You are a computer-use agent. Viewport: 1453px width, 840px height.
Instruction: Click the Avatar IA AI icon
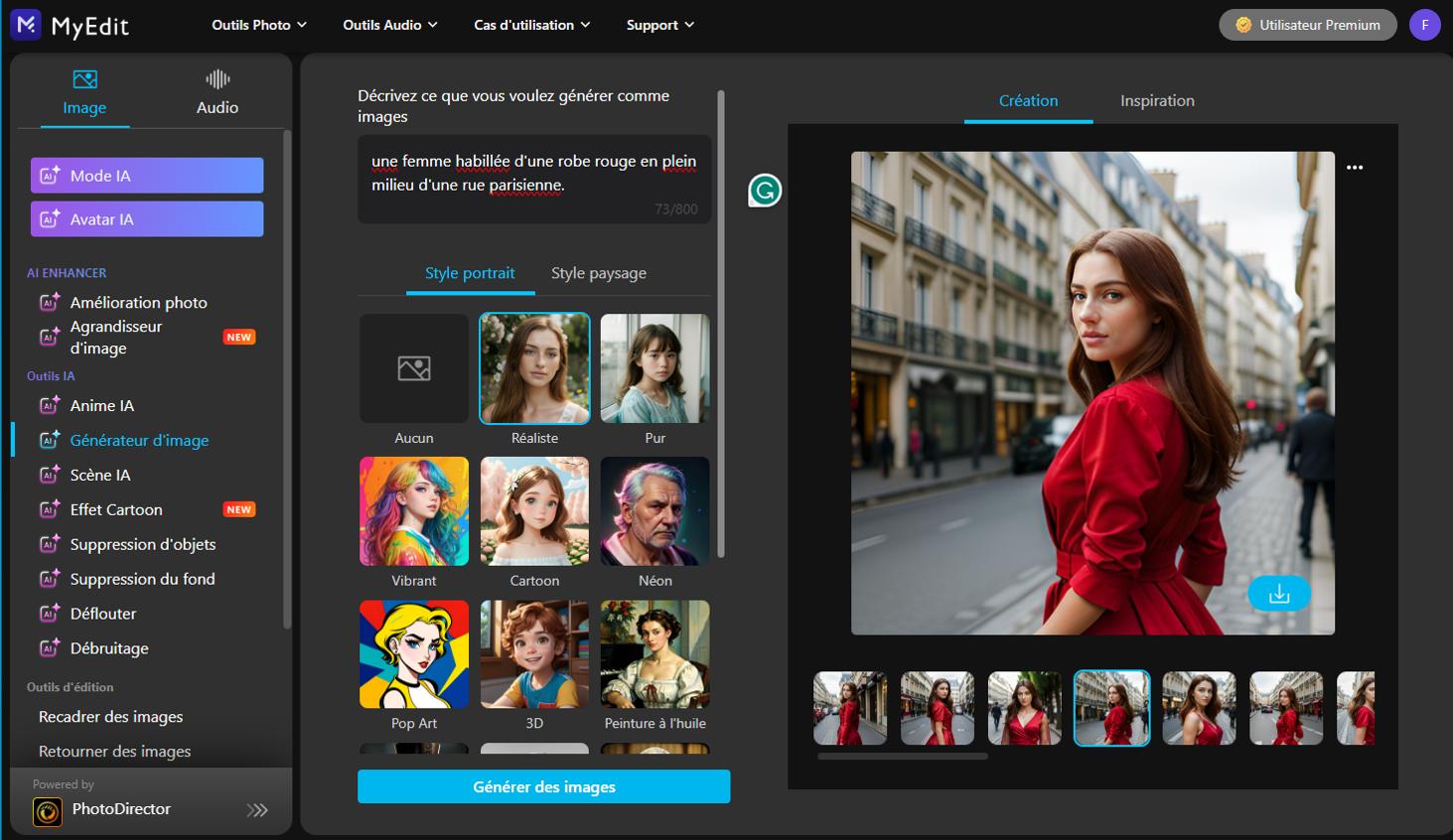click(x=50, y=219)
